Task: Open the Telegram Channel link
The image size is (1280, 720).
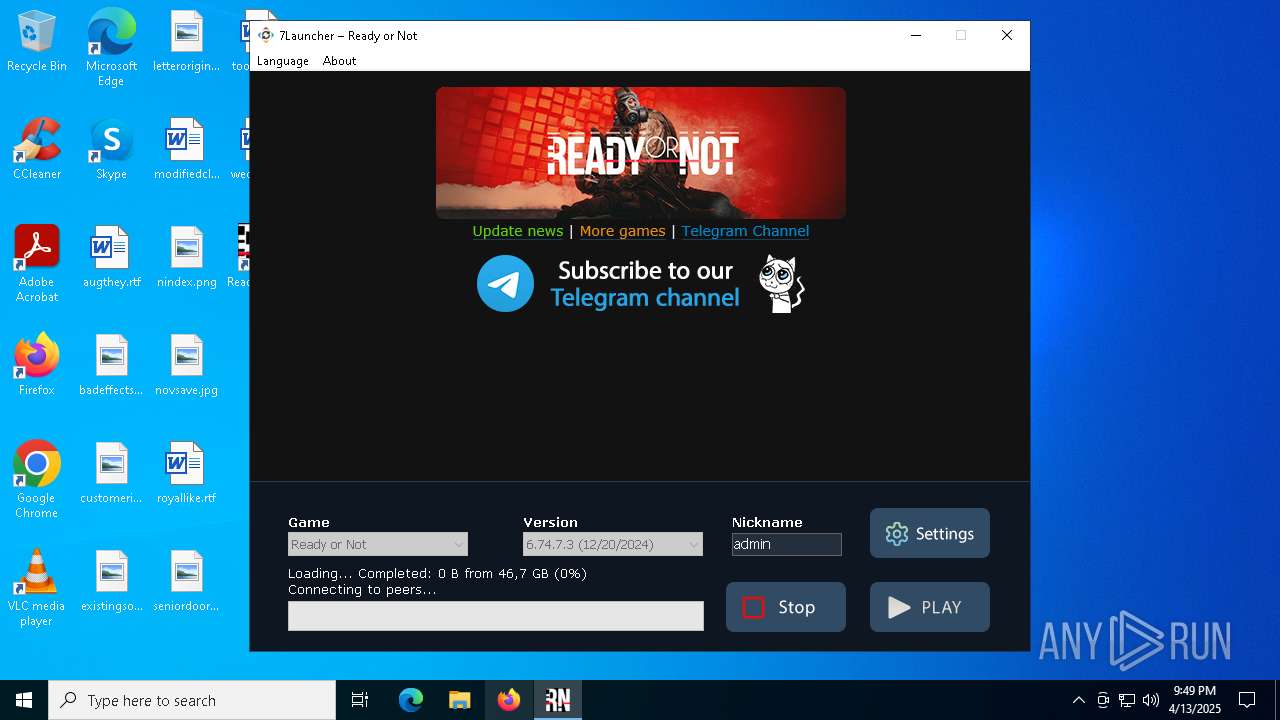Action: pos(745,231)
